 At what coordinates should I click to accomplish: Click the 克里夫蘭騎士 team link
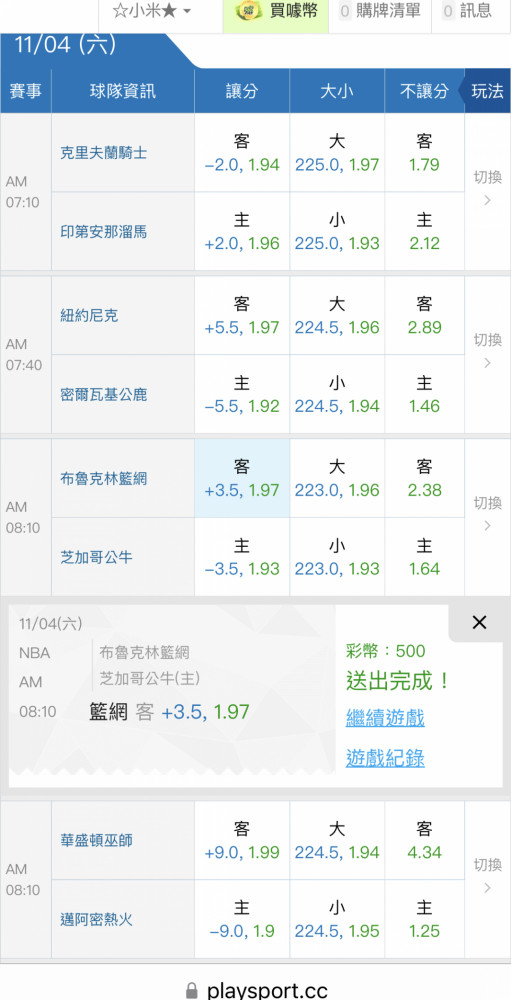(x=103, y=153)
